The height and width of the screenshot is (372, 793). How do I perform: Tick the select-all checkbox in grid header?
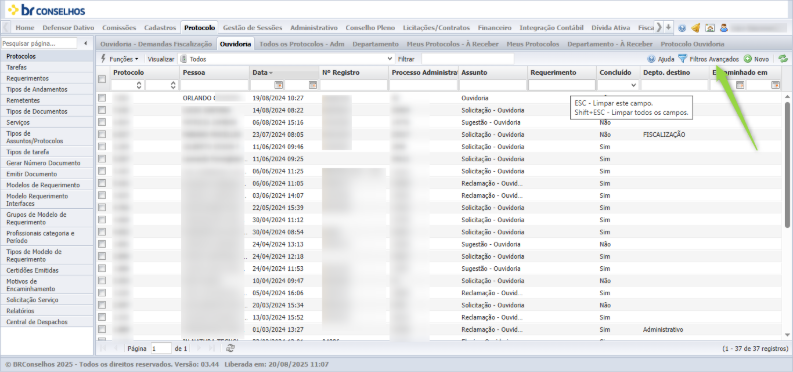pyautogui.click(x=102, y=79)
